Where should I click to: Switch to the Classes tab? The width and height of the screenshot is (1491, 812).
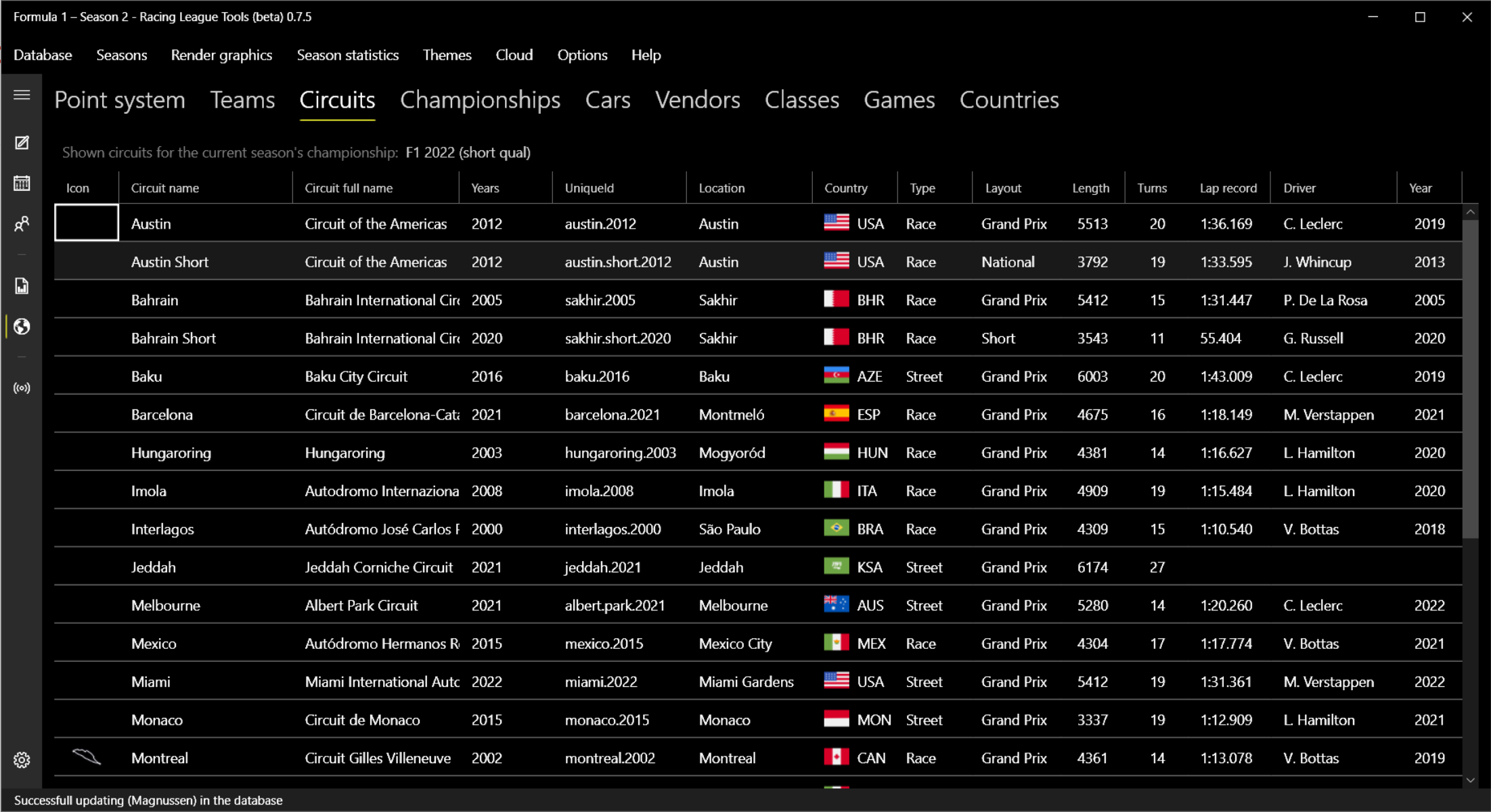pos(802,100)
